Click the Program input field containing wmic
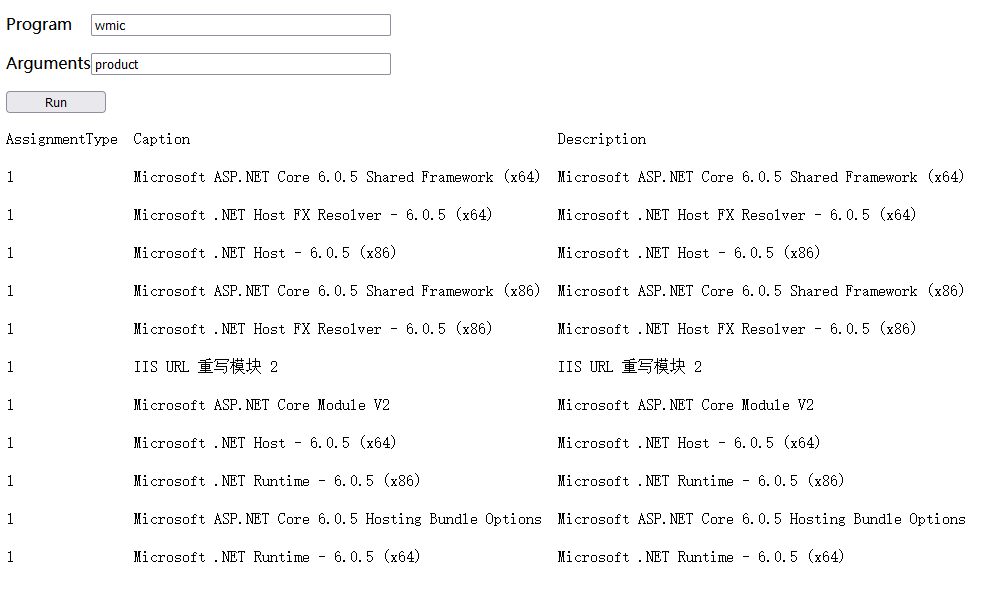981x605 pixels. [x=240, y=25]
